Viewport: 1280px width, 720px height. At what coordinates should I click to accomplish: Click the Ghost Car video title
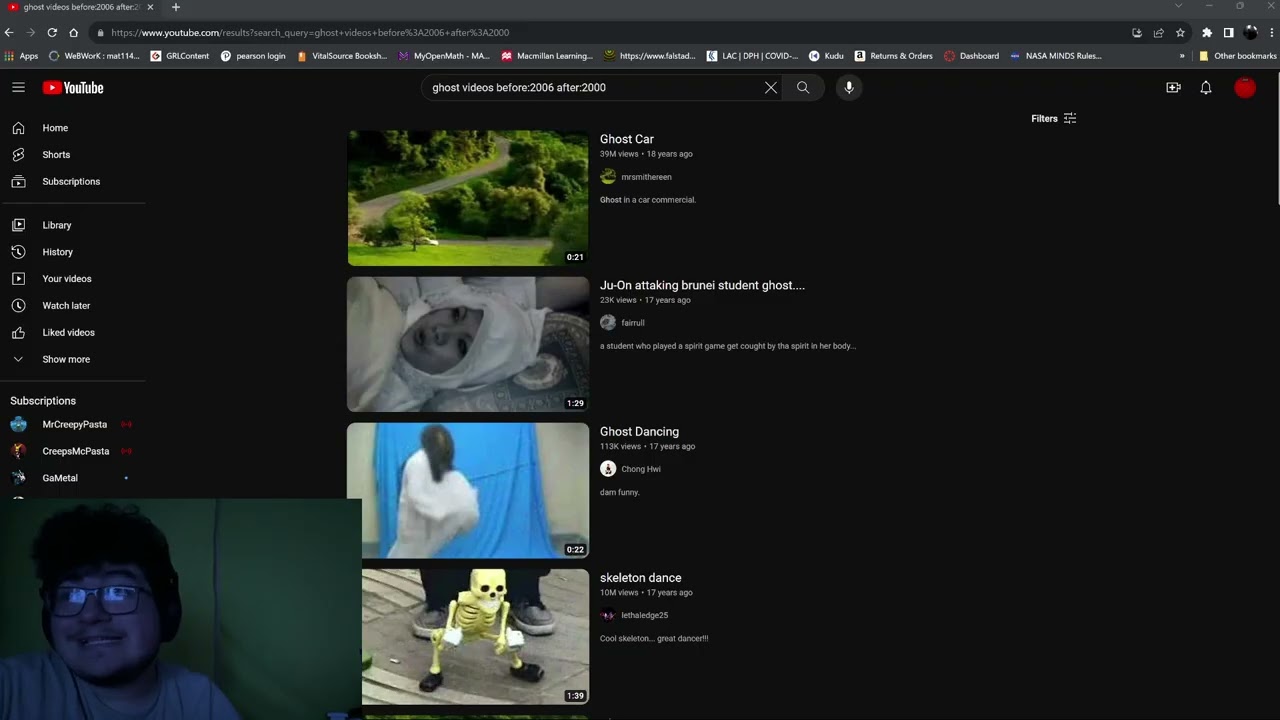pos(627,139)
